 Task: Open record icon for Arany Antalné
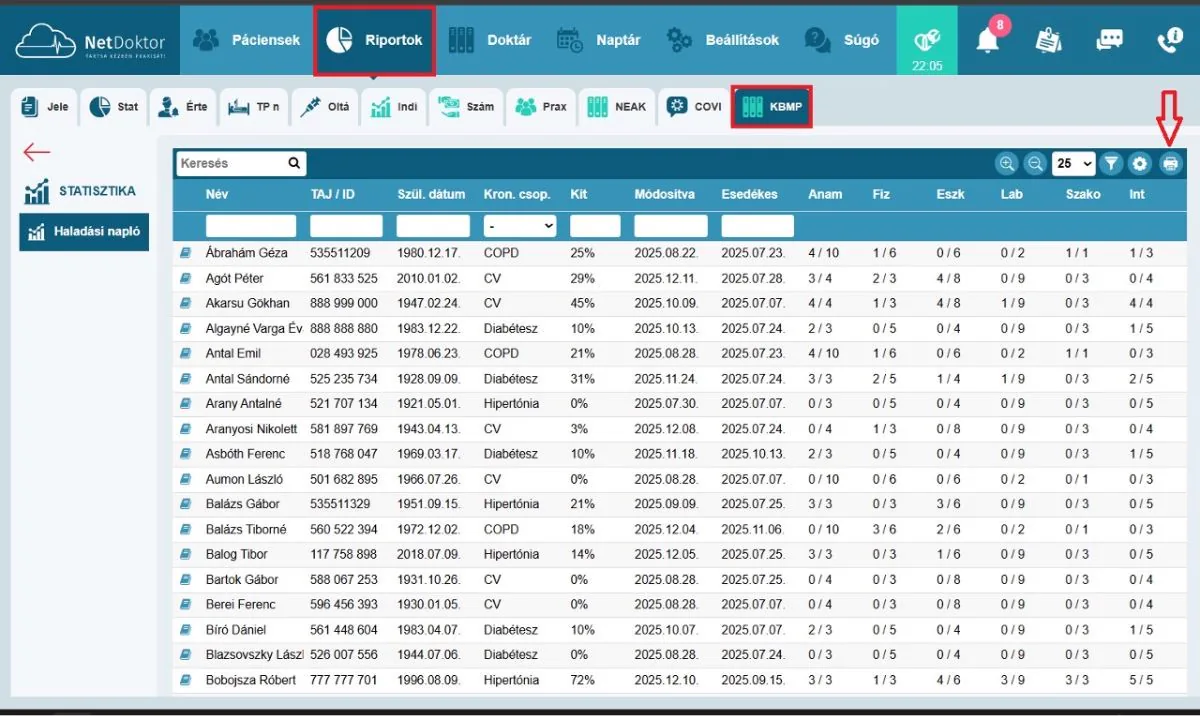tap(185, 403)
